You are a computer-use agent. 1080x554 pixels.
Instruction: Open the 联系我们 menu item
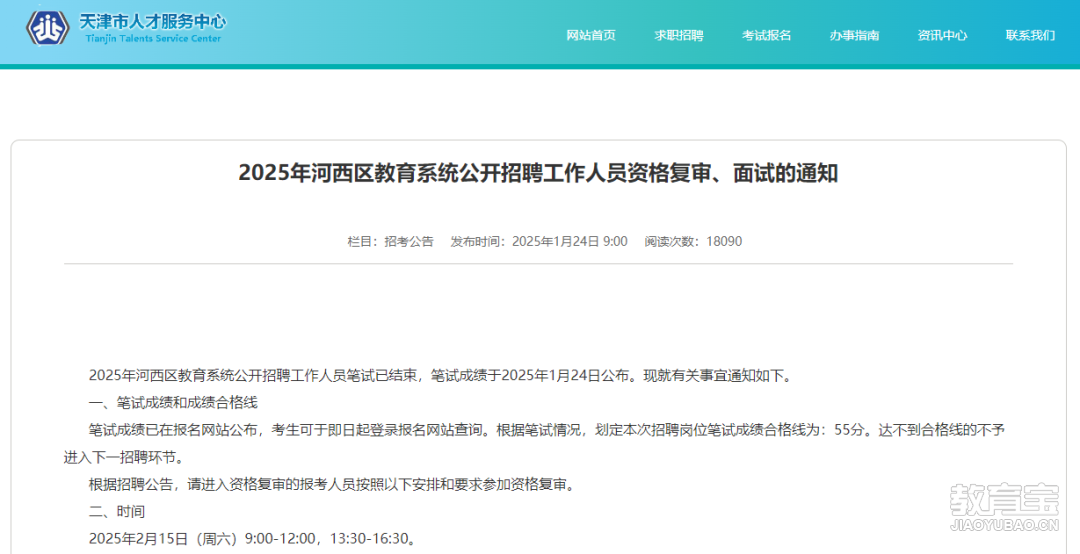point(1030,35)
